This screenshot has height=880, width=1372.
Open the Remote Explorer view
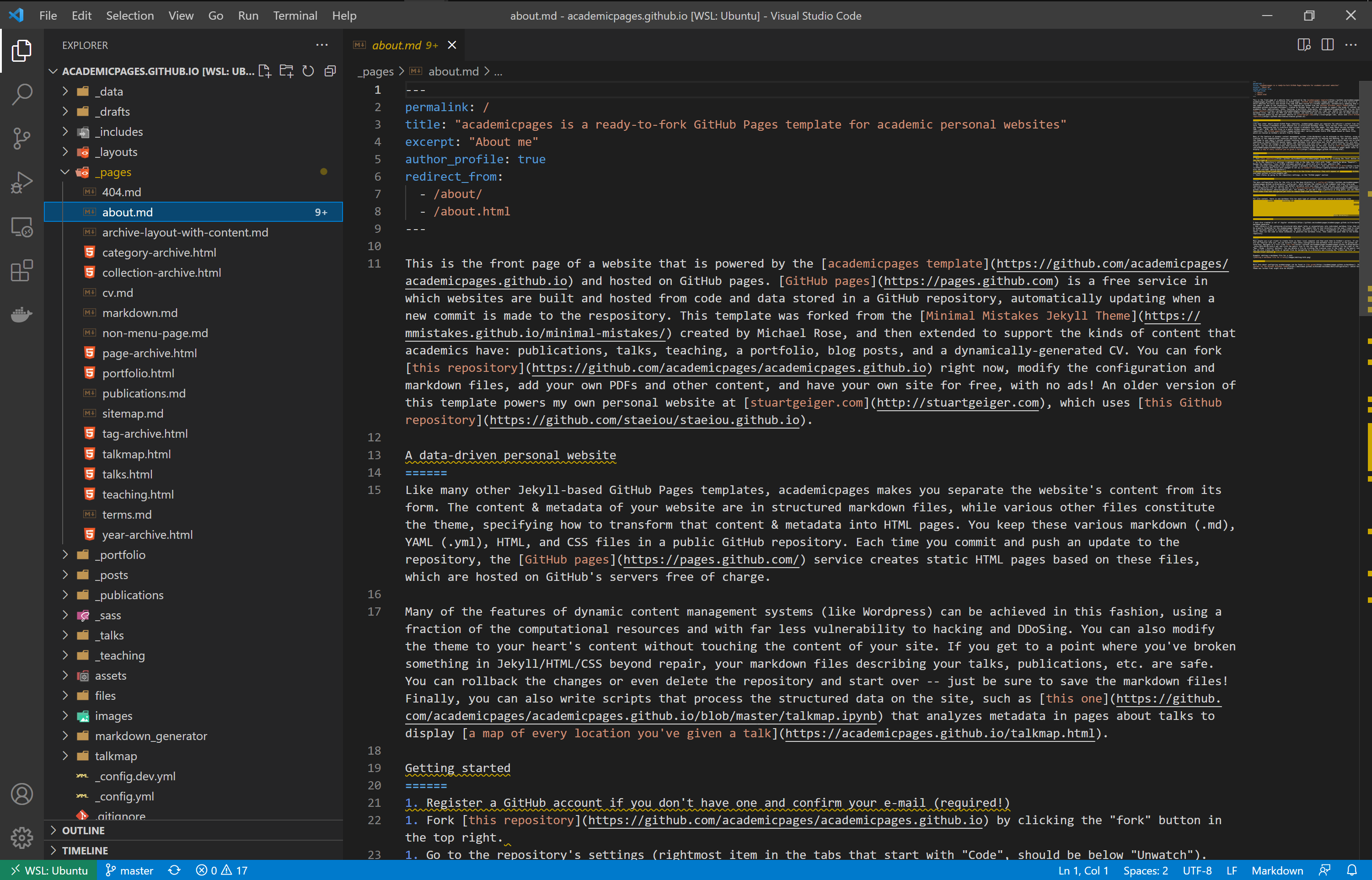point(21,227)
